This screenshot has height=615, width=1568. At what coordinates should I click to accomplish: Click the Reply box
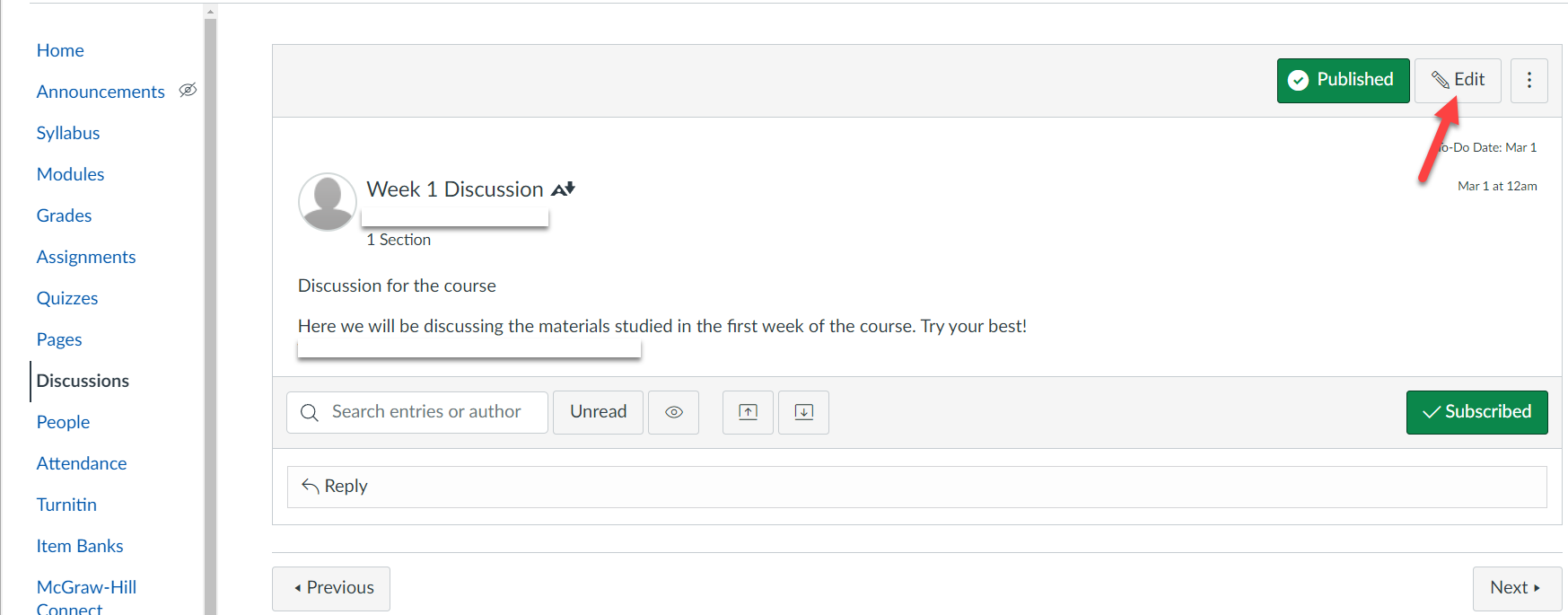(916, 487)
